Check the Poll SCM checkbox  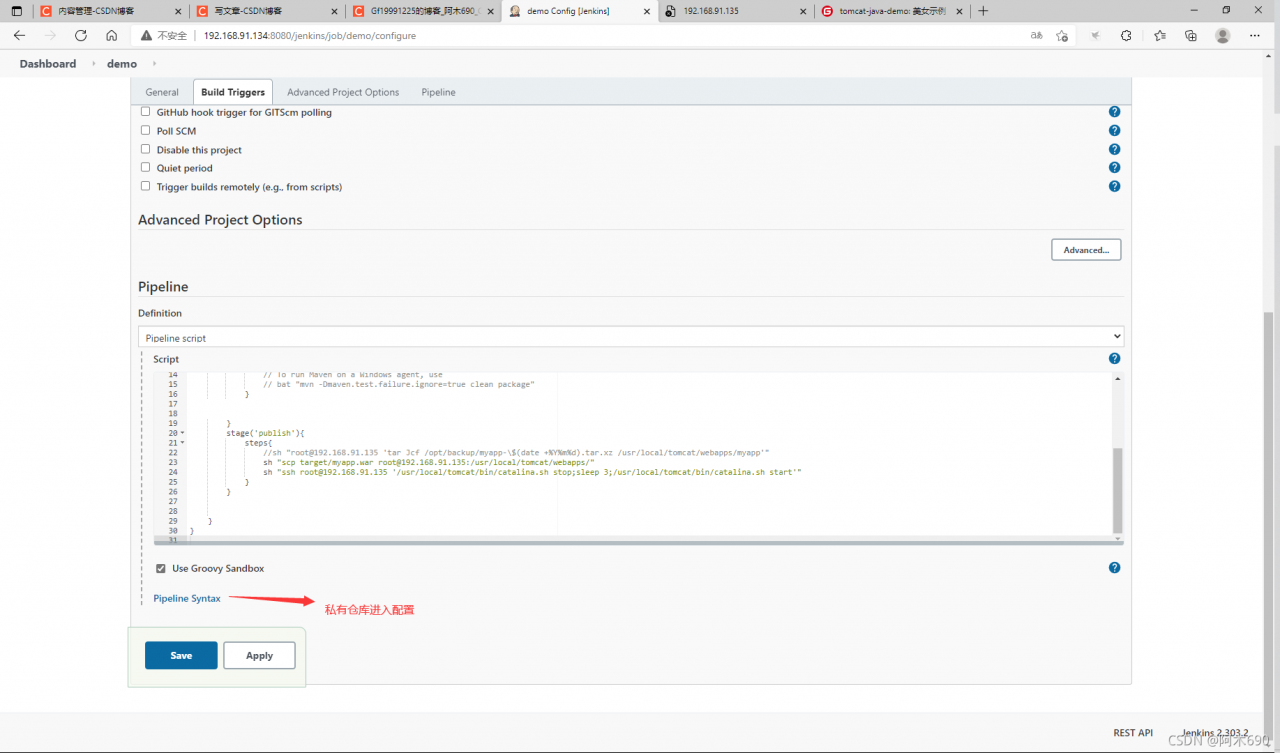tap(146, 130)
